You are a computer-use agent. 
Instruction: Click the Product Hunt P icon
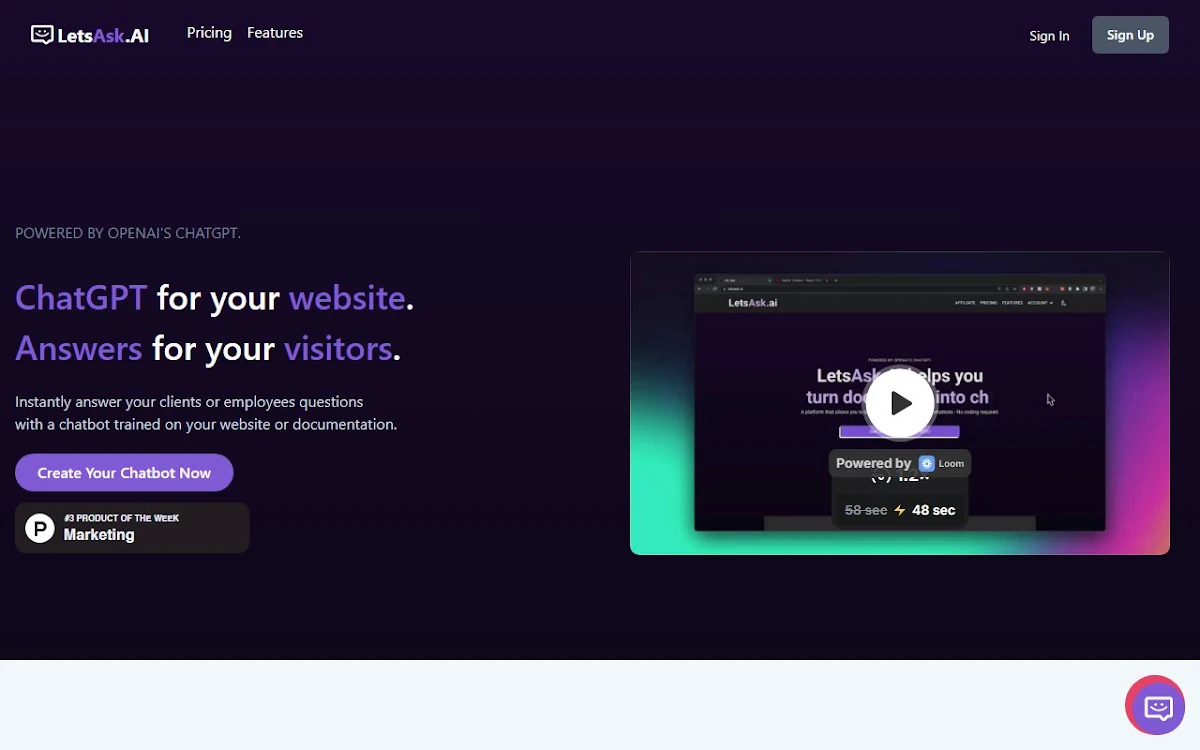tap(40, 528)
